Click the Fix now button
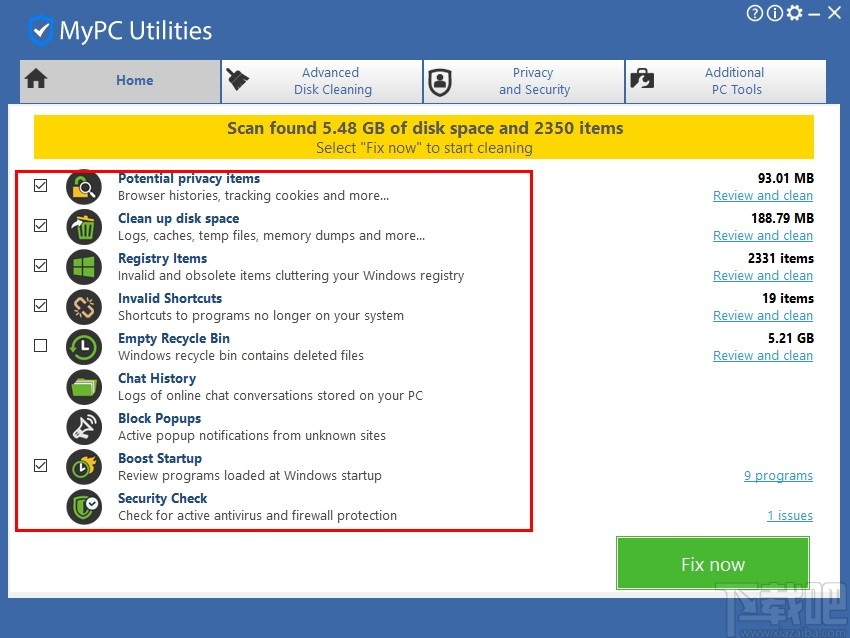This screenshot has width=850, height=638. [712, 563]
